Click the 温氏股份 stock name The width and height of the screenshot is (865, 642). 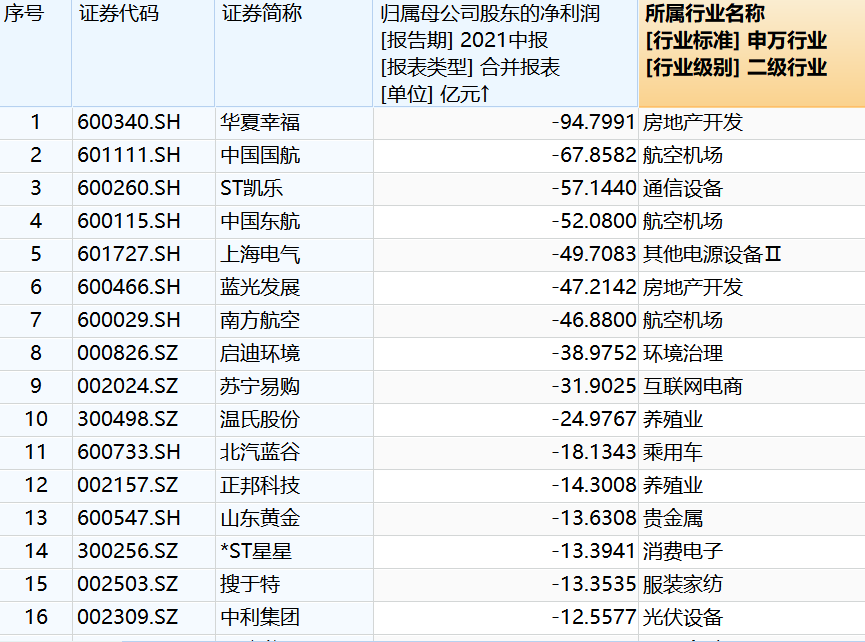(x=260, y=420)
